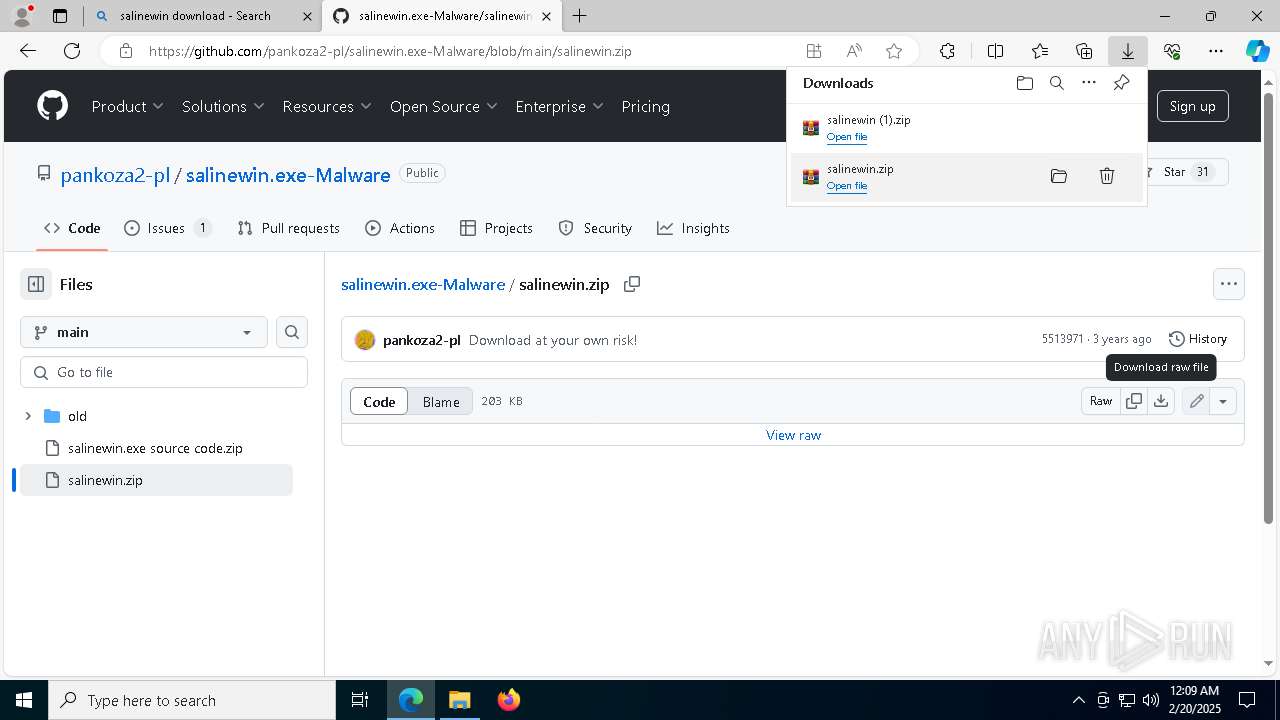Download raw file icon

1160,401
